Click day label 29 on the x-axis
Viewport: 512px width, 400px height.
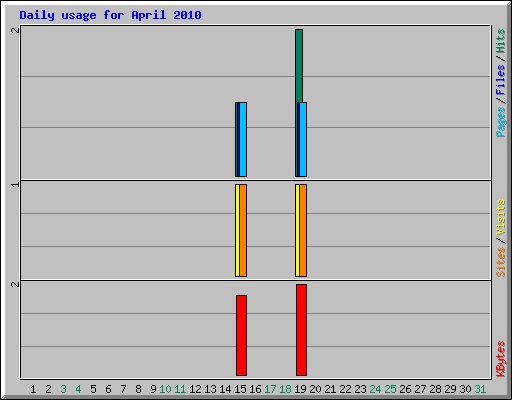coord(450,389)
